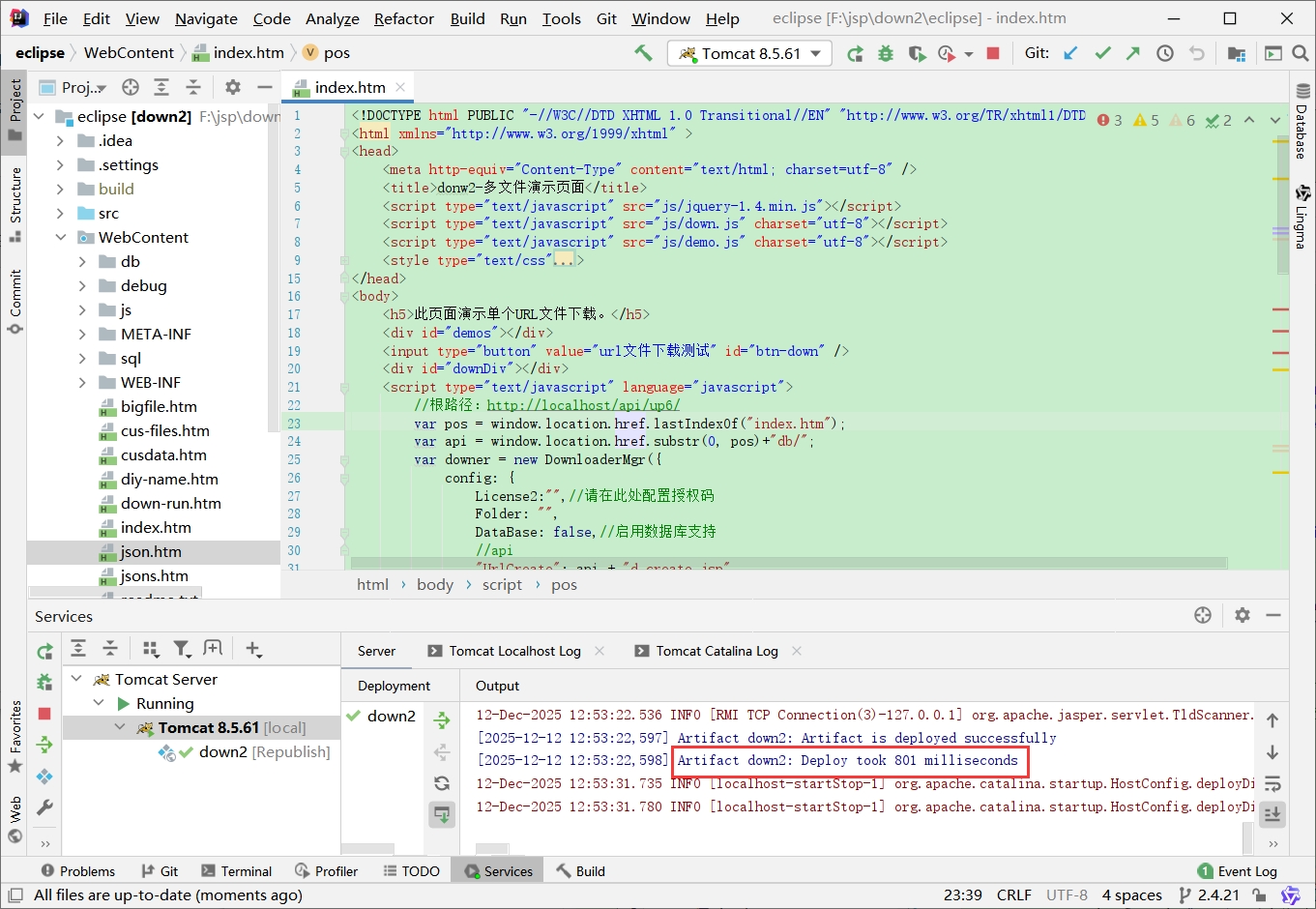
Task: Switch to the Tomcat Catalina Log tab
Action: 716,651
